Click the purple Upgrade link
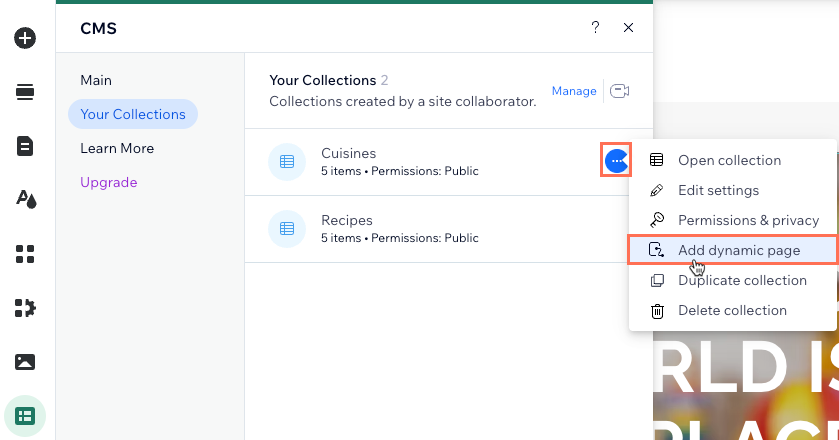The width and height of the screenshot is (839, 440). pos(109,183)
